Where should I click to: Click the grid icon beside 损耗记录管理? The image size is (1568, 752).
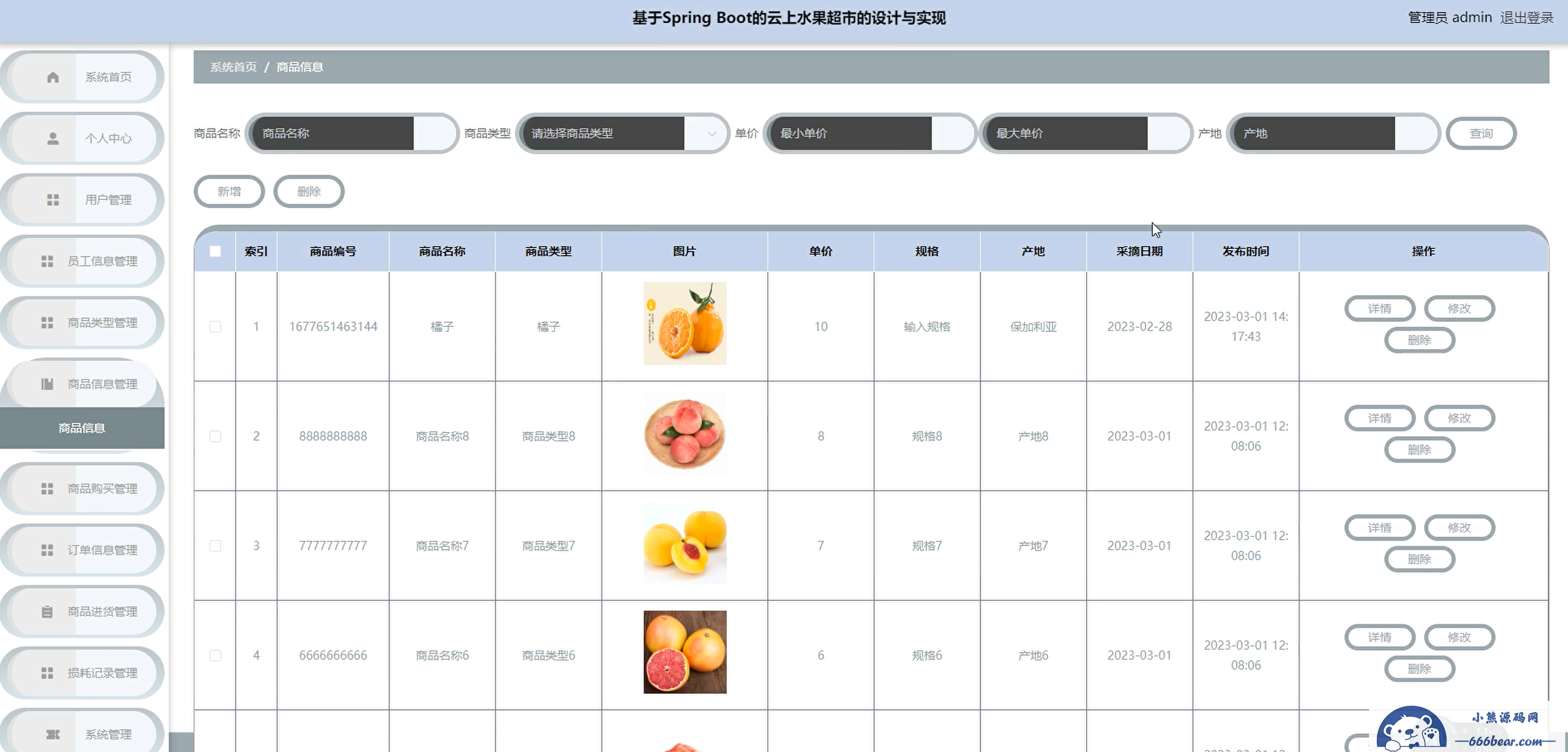[47, 674]
